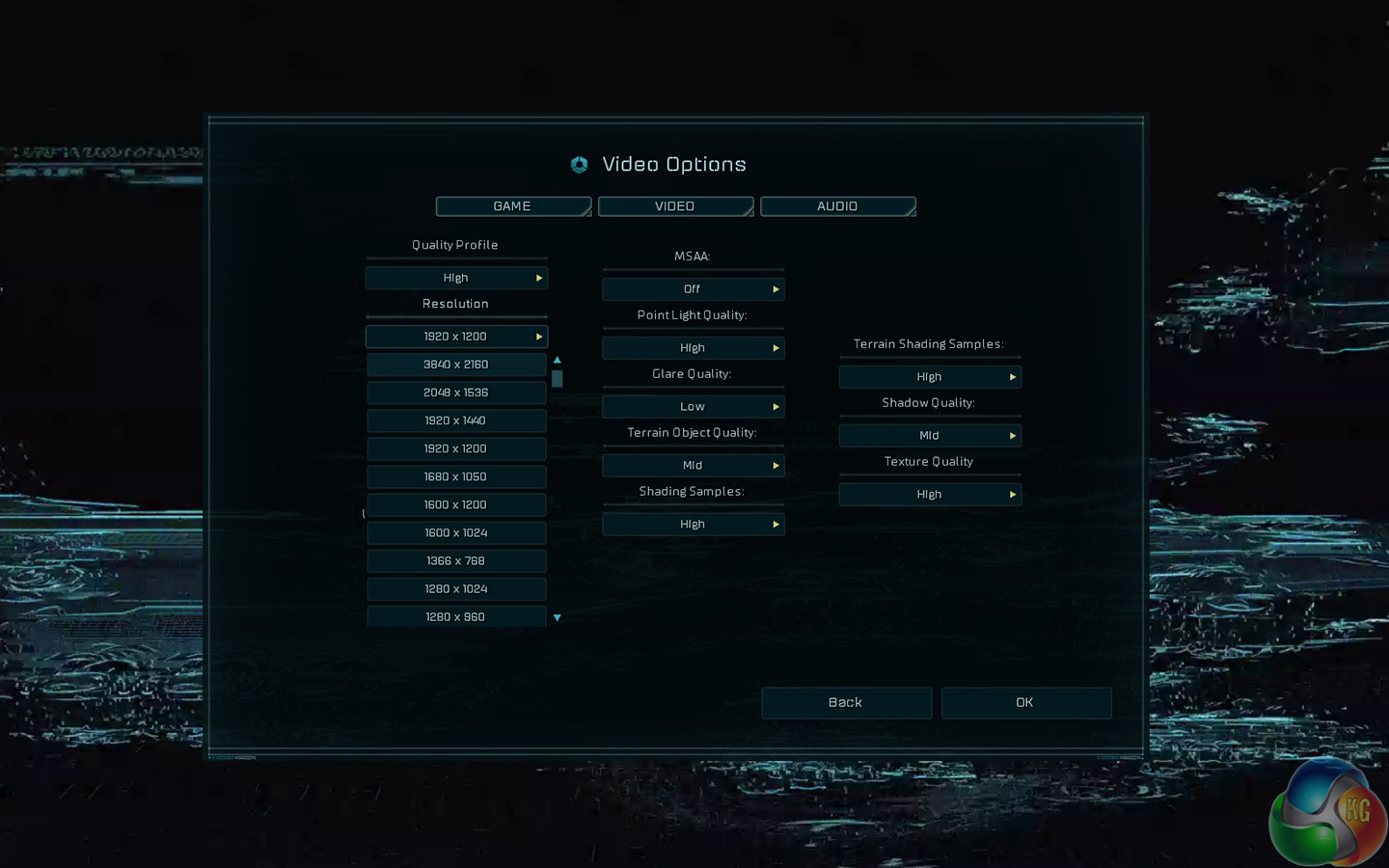Pick 1920 x 1440 in the resolution list
Viewport: 1389px width, 868px height.
pos(456,420)
